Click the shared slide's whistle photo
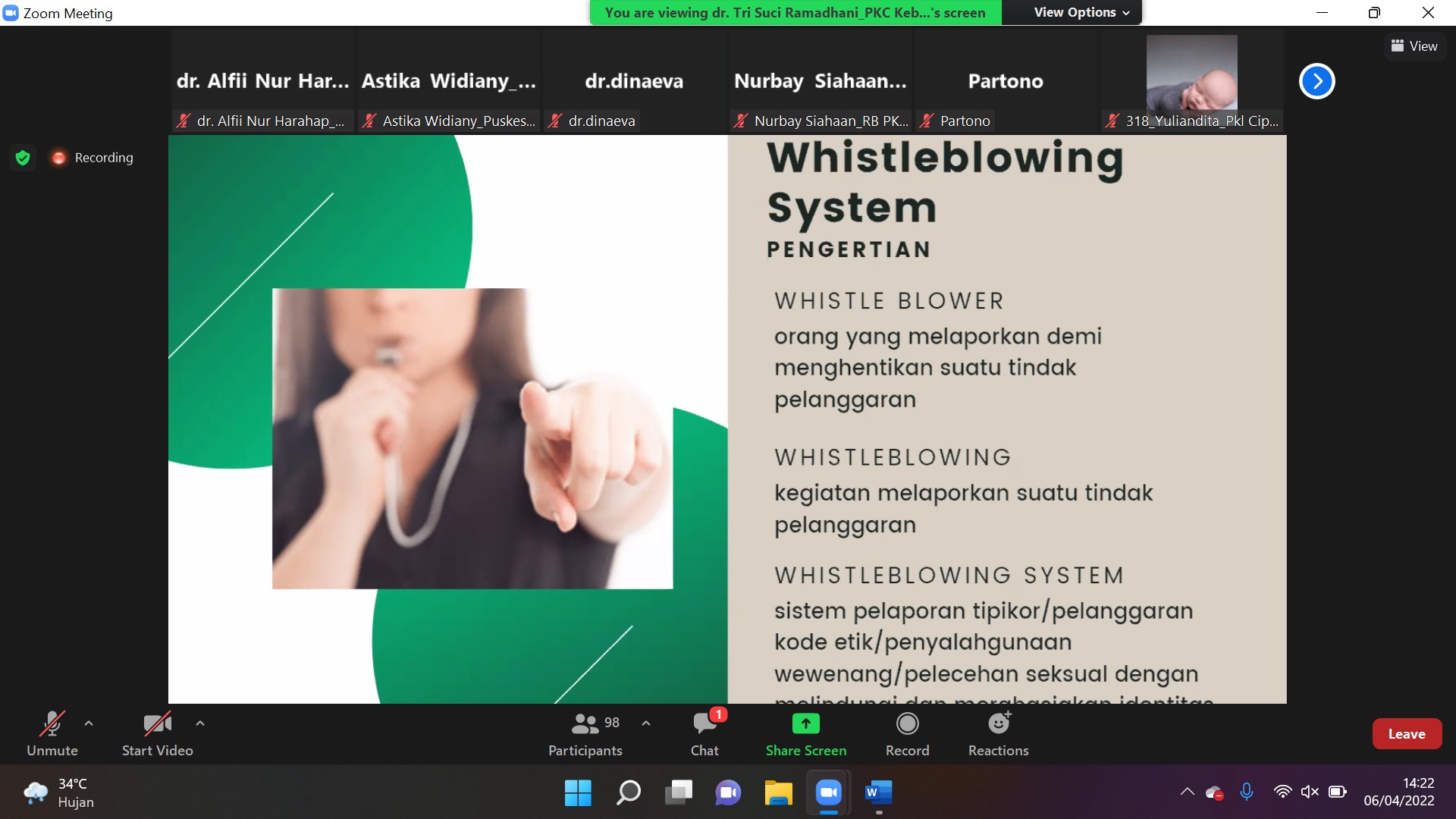The height and width of the screenshot is (819, 1456). tap(472, 438)
